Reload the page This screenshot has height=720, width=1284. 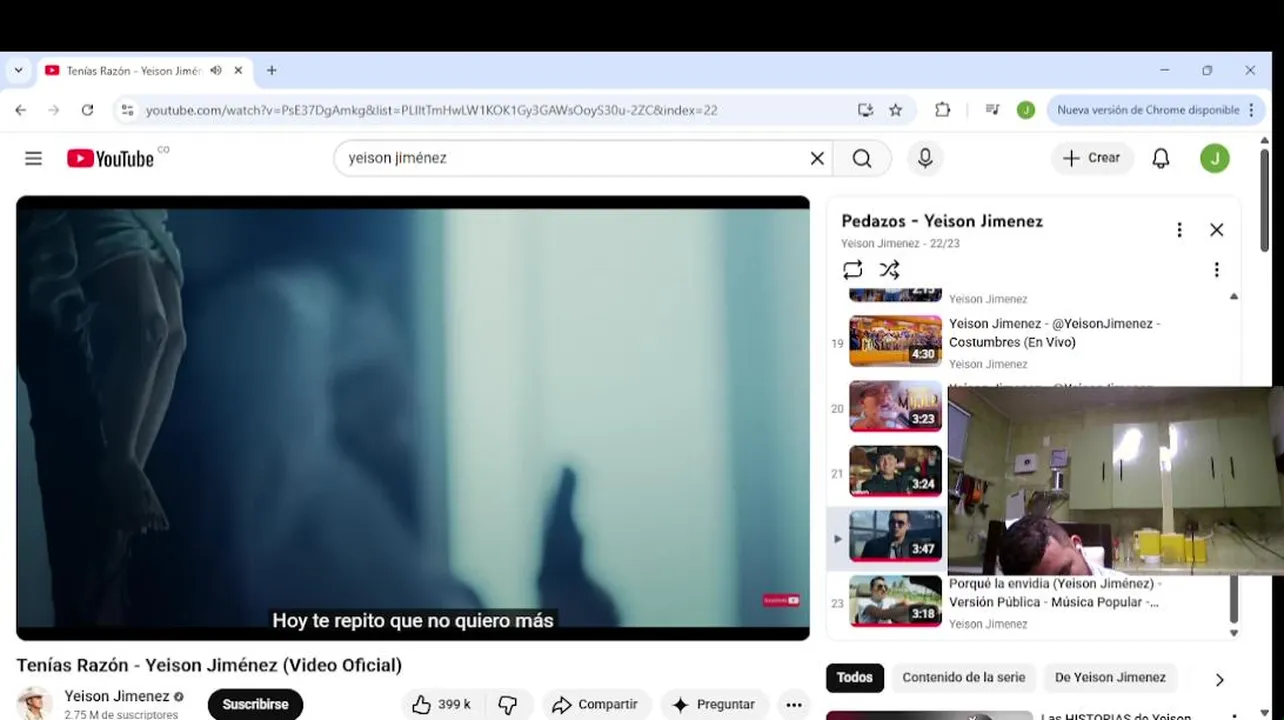[x=87, y=110]
